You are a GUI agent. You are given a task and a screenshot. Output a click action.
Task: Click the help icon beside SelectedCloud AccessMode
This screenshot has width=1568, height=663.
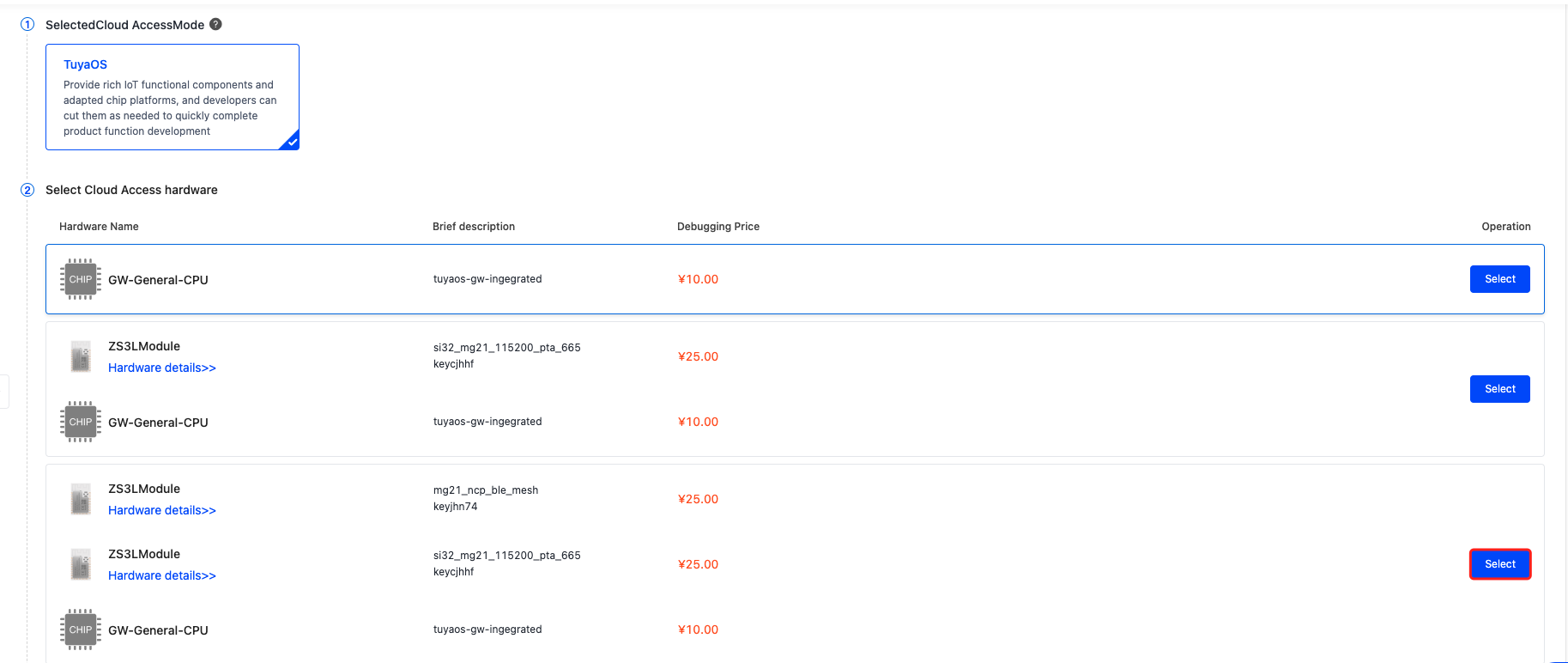(215, 24)
